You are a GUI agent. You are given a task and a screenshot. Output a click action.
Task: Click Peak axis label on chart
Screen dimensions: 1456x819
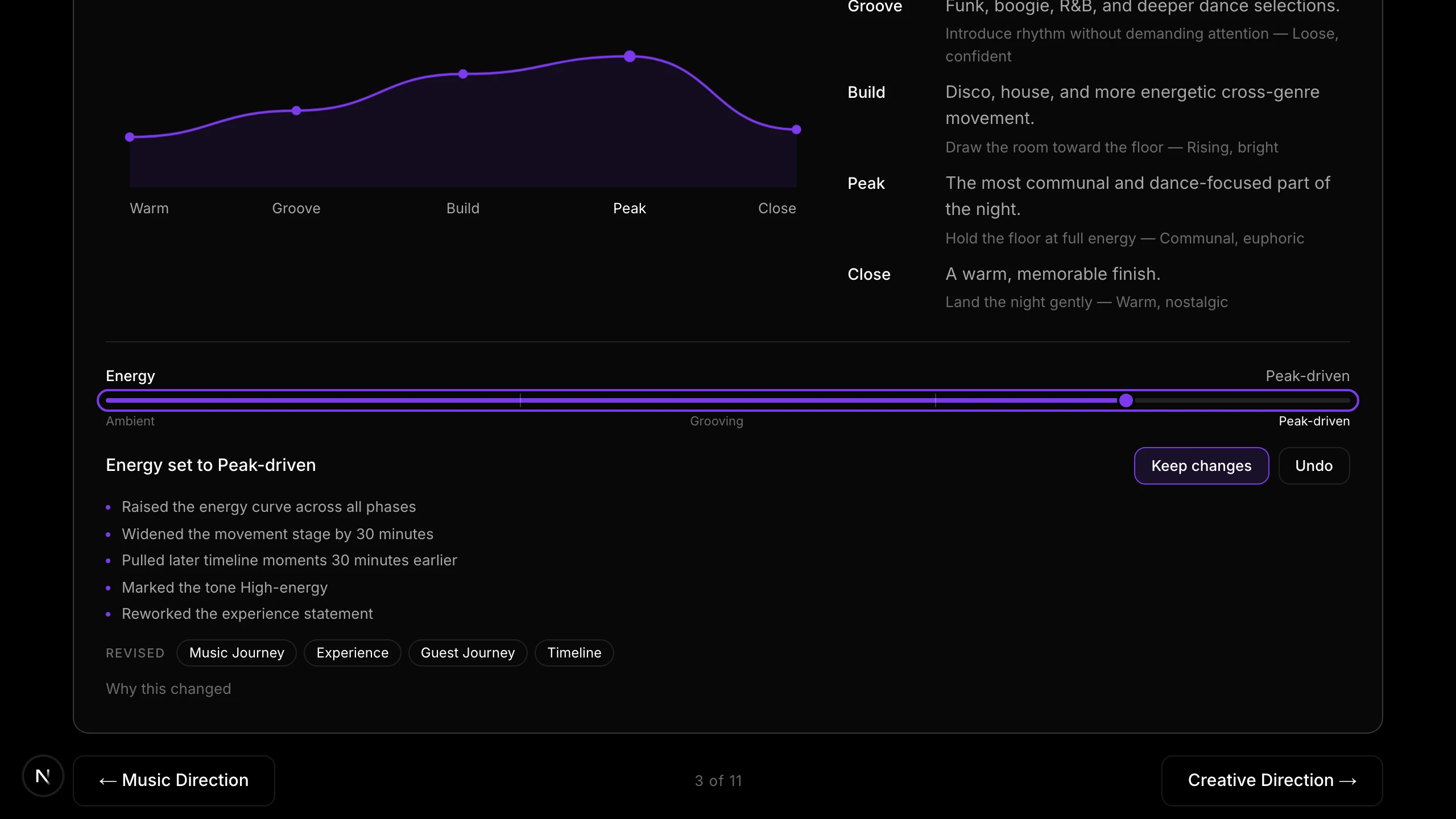pos(630,208)
